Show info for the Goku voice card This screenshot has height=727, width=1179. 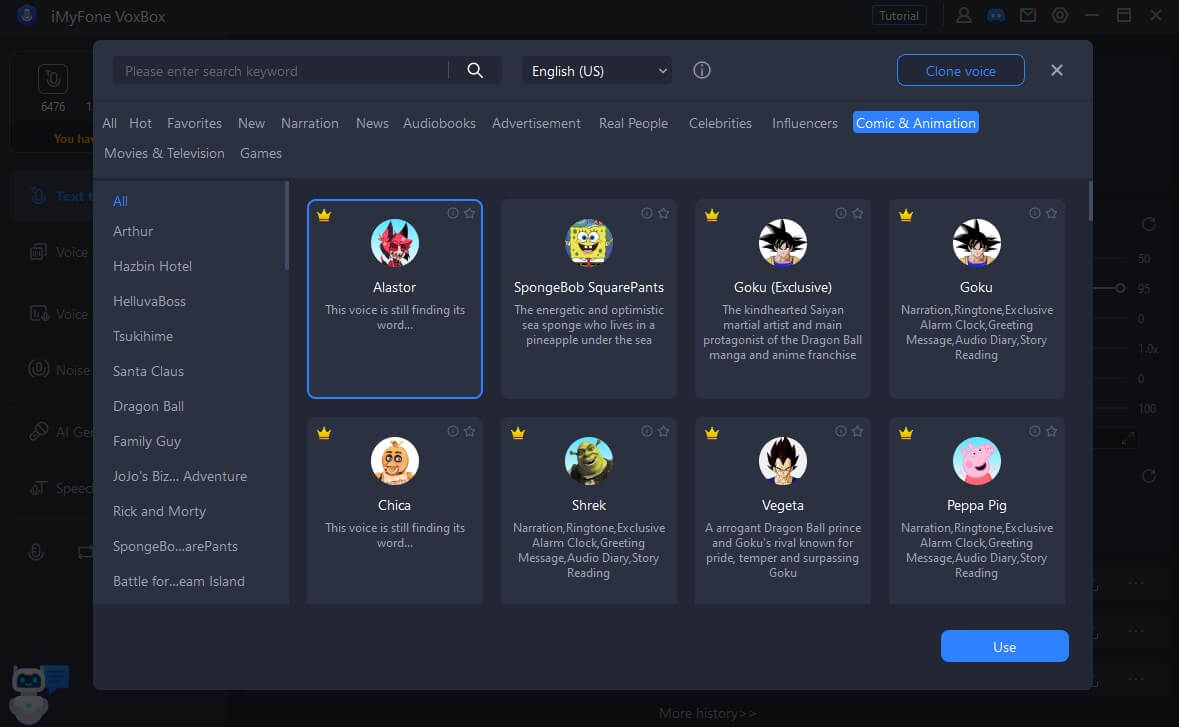pyautogui.click(x=1035, y=214)
